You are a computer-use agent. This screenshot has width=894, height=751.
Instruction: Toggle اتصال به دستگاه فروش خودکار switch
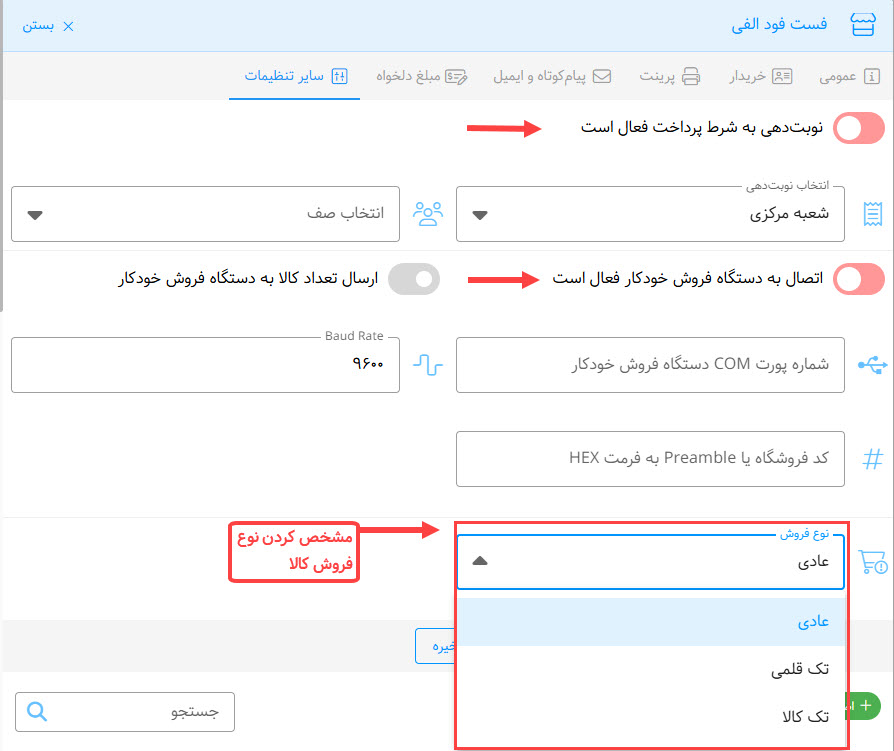859,279
